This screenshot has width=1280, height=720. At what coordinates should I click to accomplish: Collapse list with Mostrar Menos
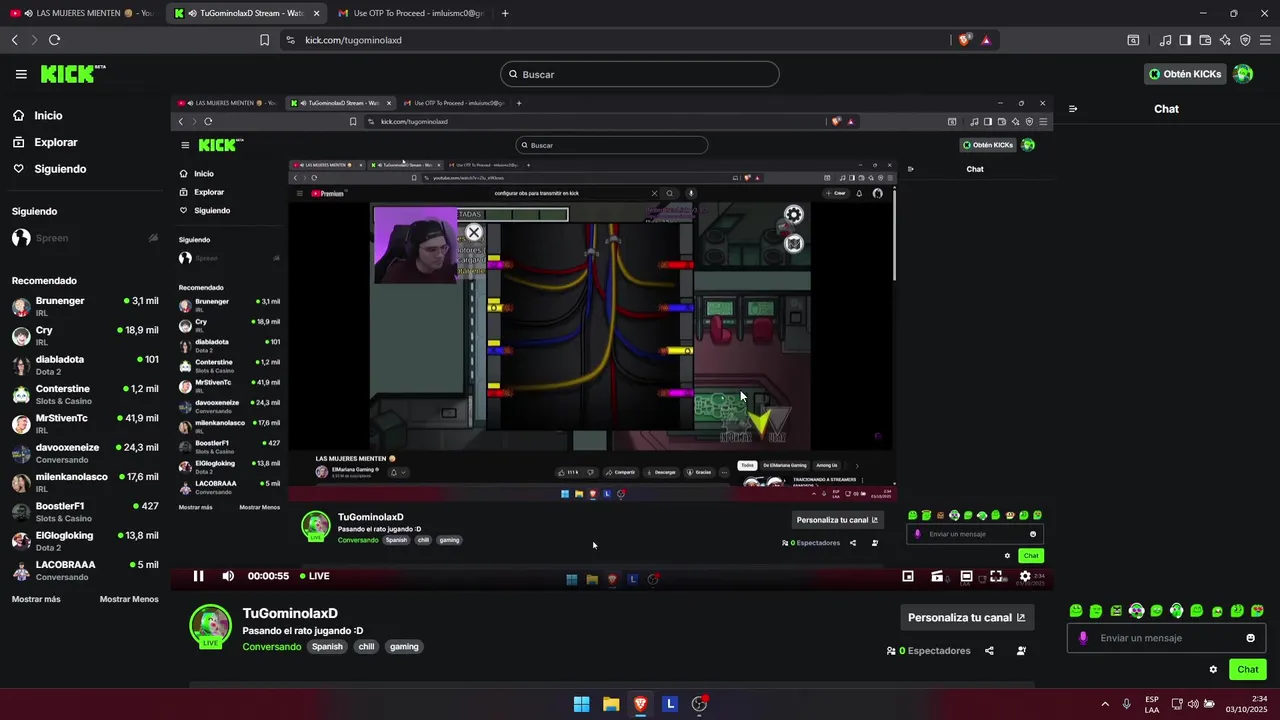pos(129,599)
